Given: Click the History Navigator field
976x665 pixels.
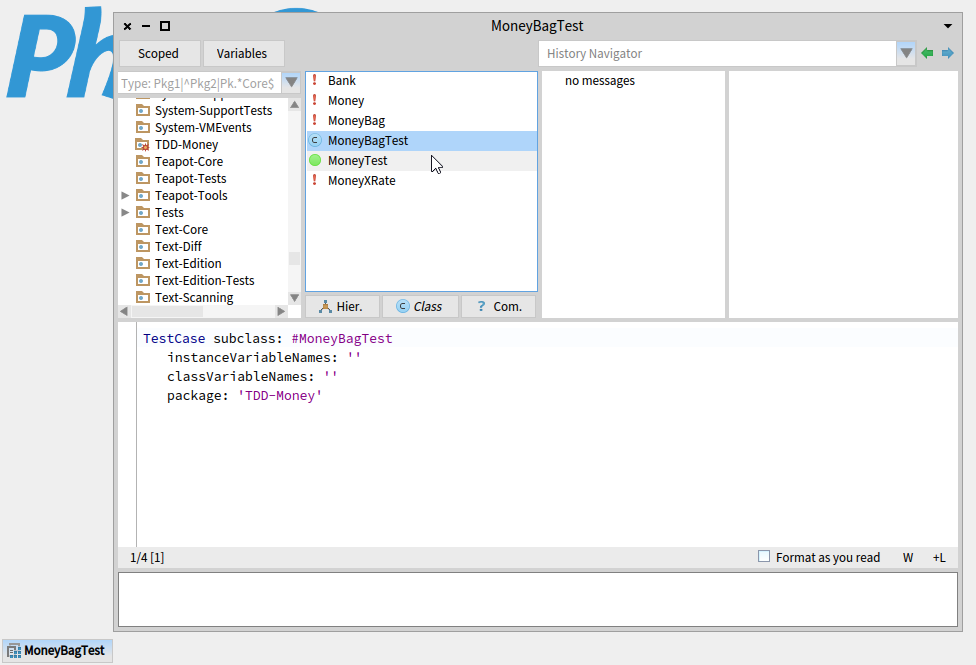Looking at the screenshot, I should (x=717, y=54).
